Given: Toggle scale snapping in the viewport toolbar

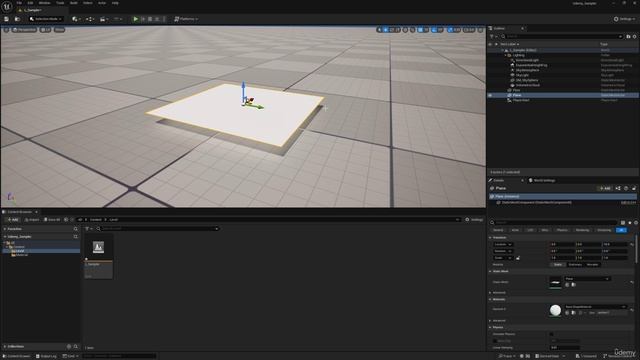Looking at the screenshot, I should pyautogui.click(x=450, y=30).
